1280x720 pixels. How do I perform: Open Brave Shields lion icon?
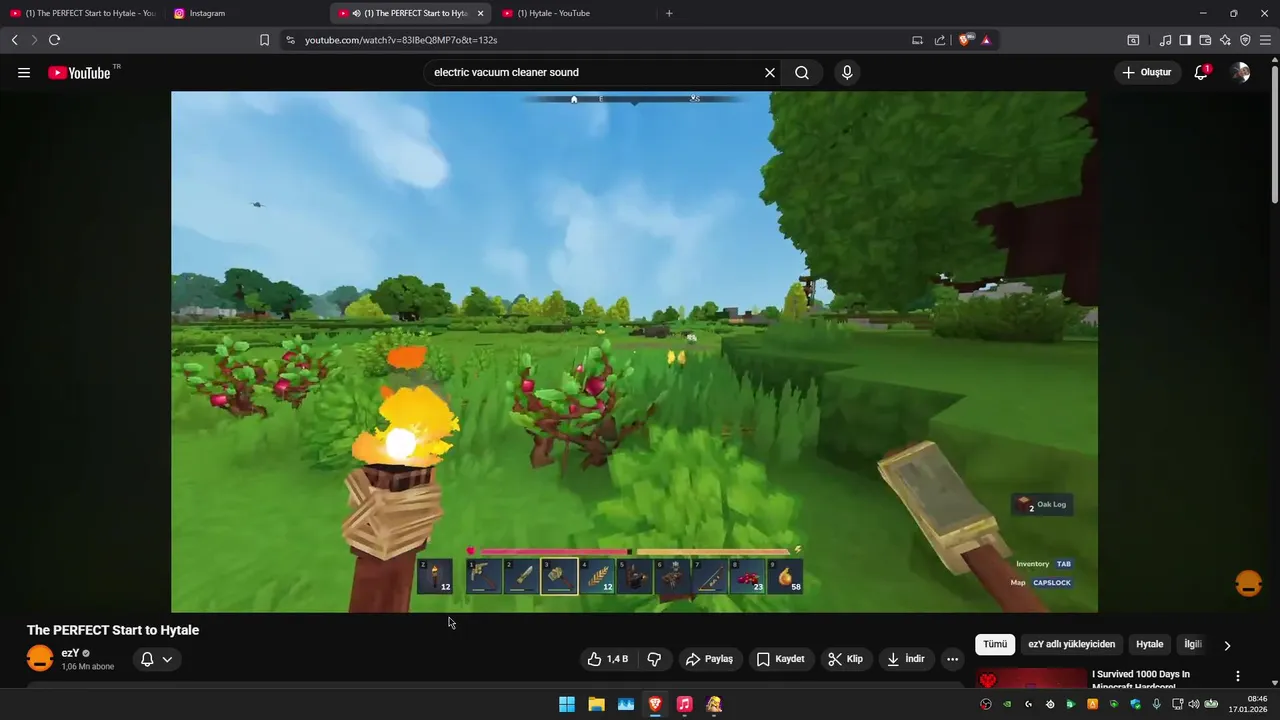(964, 40)
